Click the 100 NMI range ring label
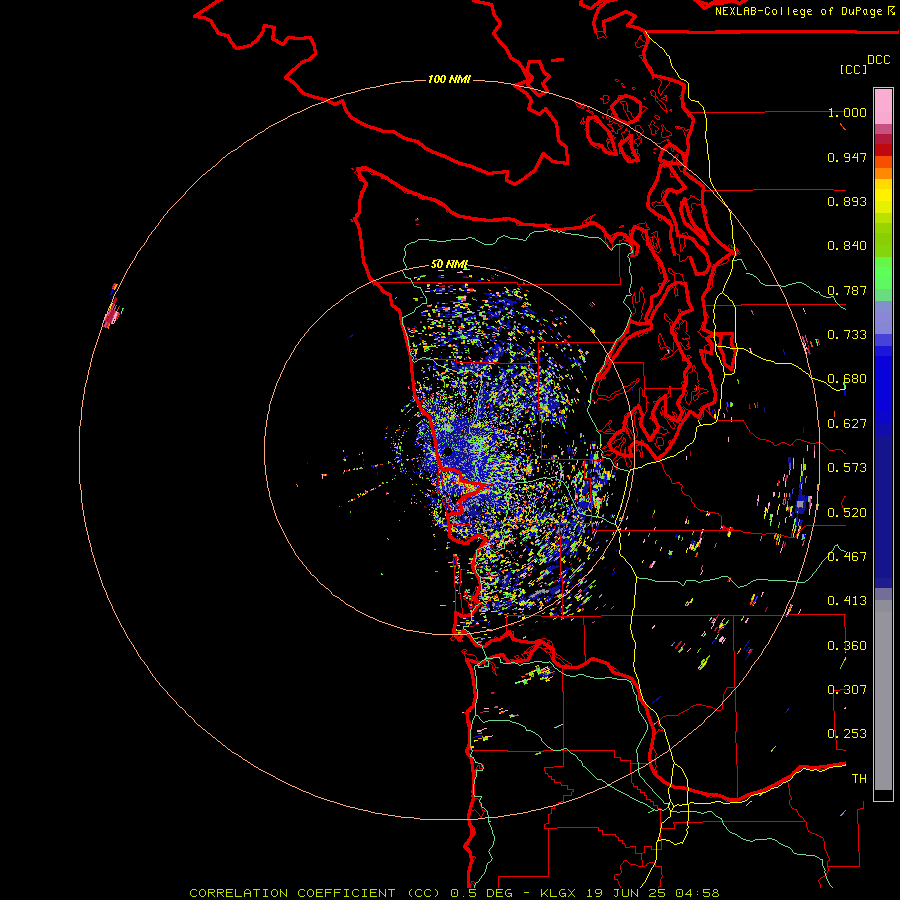900x900 pixels. pos(449,79)
